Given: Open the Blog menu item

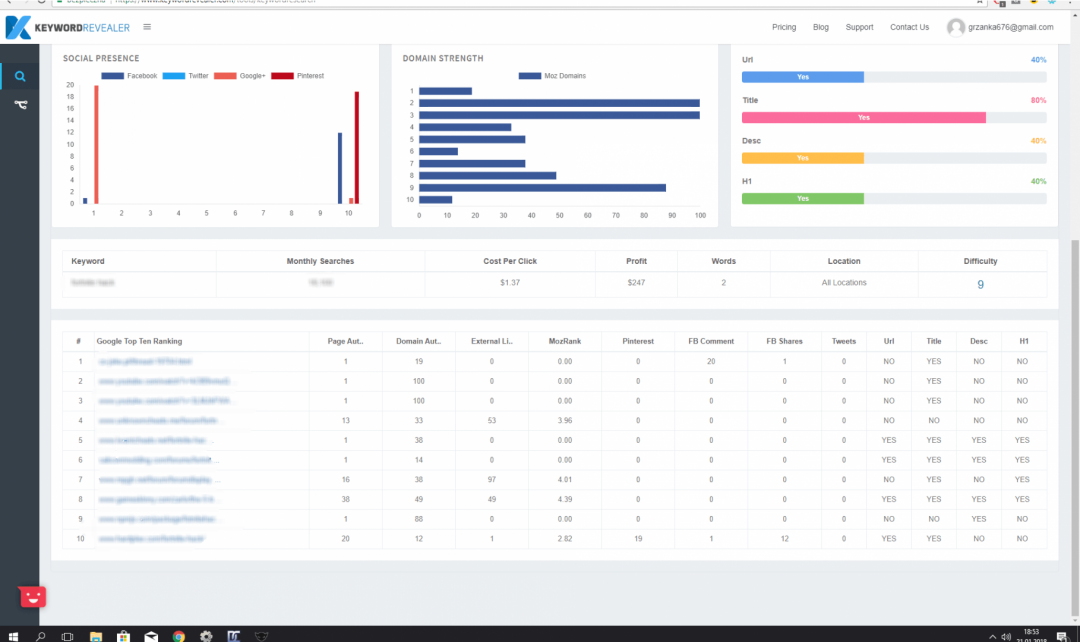Looking at the screenshot, I should click(x=820, y=28).
